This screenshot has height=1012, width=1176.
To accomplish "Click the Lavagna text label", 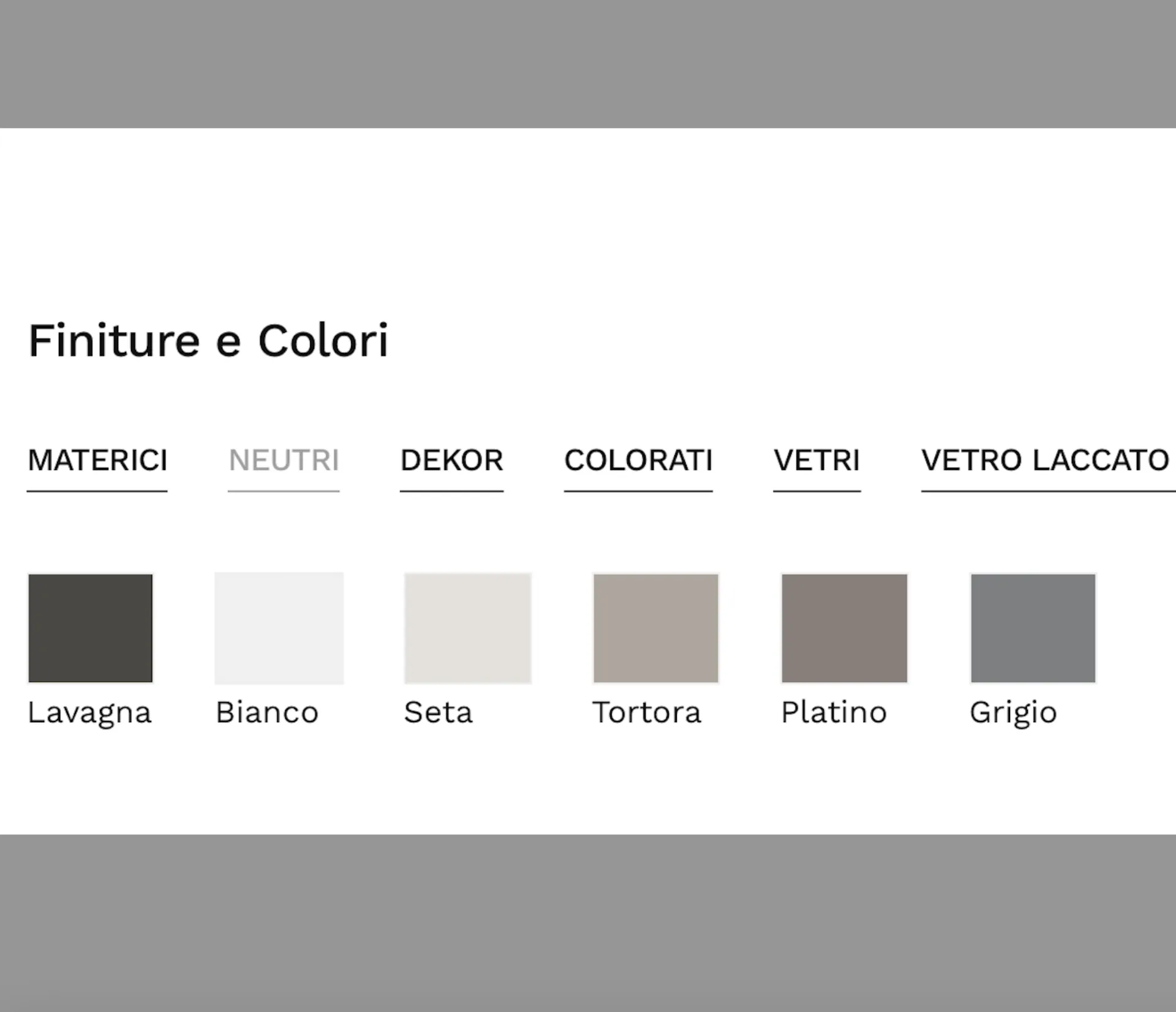I will [x=89, y=713].
